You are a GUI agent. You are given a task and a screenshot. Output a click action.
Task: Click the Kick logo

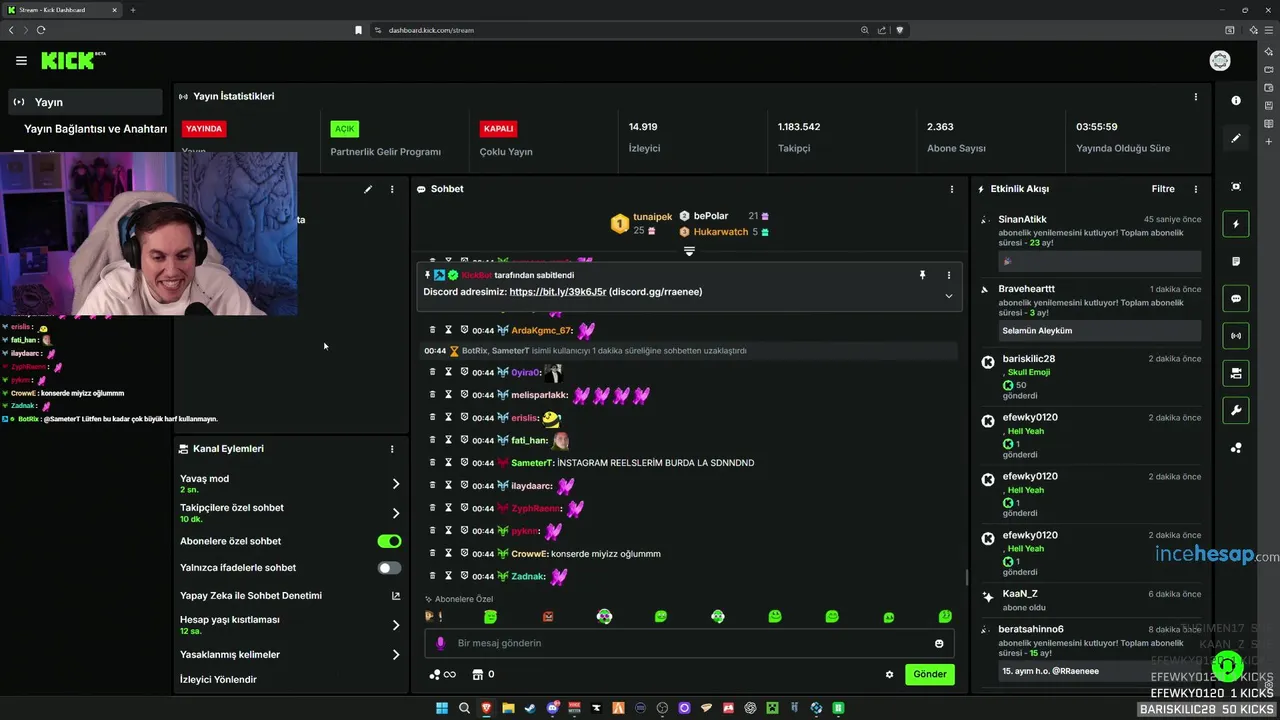pos(73,61)
